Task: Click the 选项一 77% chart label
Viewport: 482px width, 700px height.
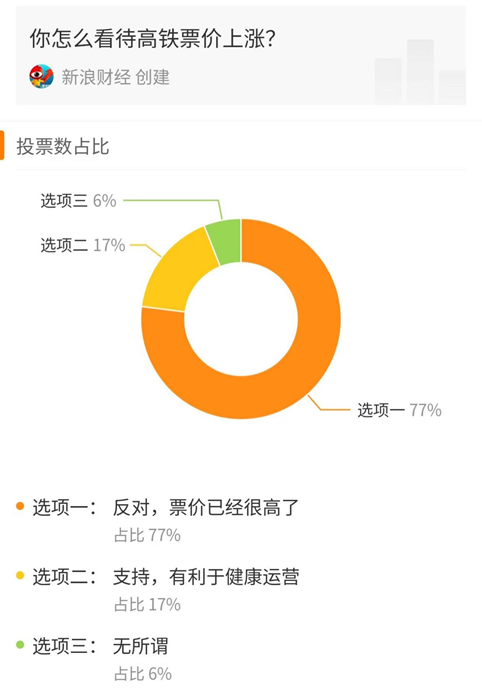Action: click(399, 410)
